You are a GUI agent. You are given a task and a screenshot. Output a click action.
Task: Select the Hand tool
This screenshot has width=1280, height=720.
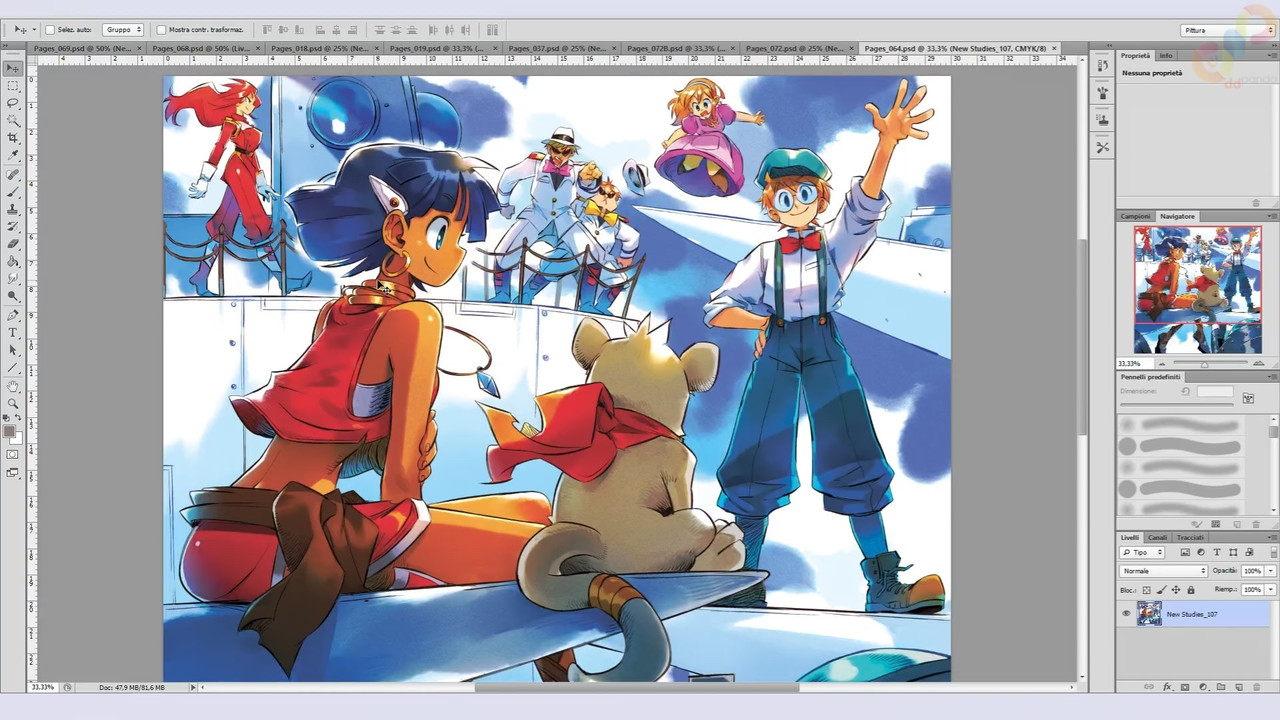(x=13, y=386)
